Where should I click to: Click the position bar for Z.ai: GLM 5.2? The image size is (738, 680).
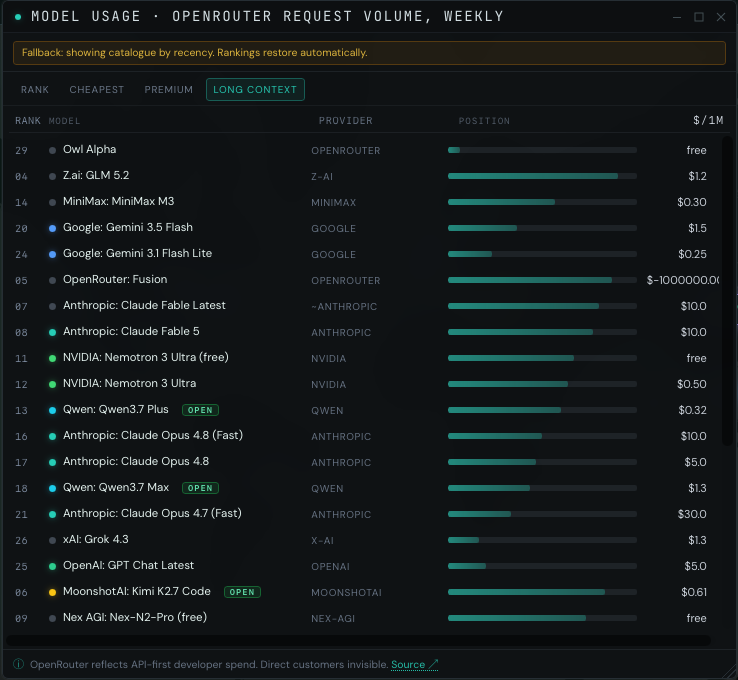tap(542, 176)
